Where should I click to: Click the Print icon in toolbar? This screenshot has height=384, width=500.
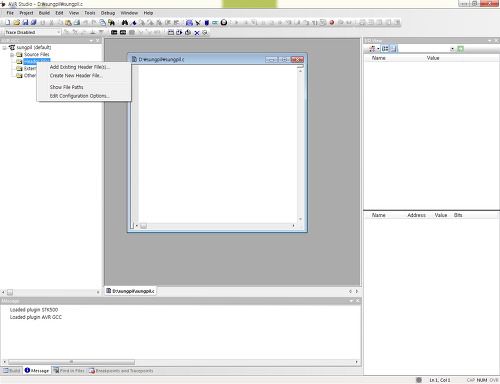click(77, 22)
